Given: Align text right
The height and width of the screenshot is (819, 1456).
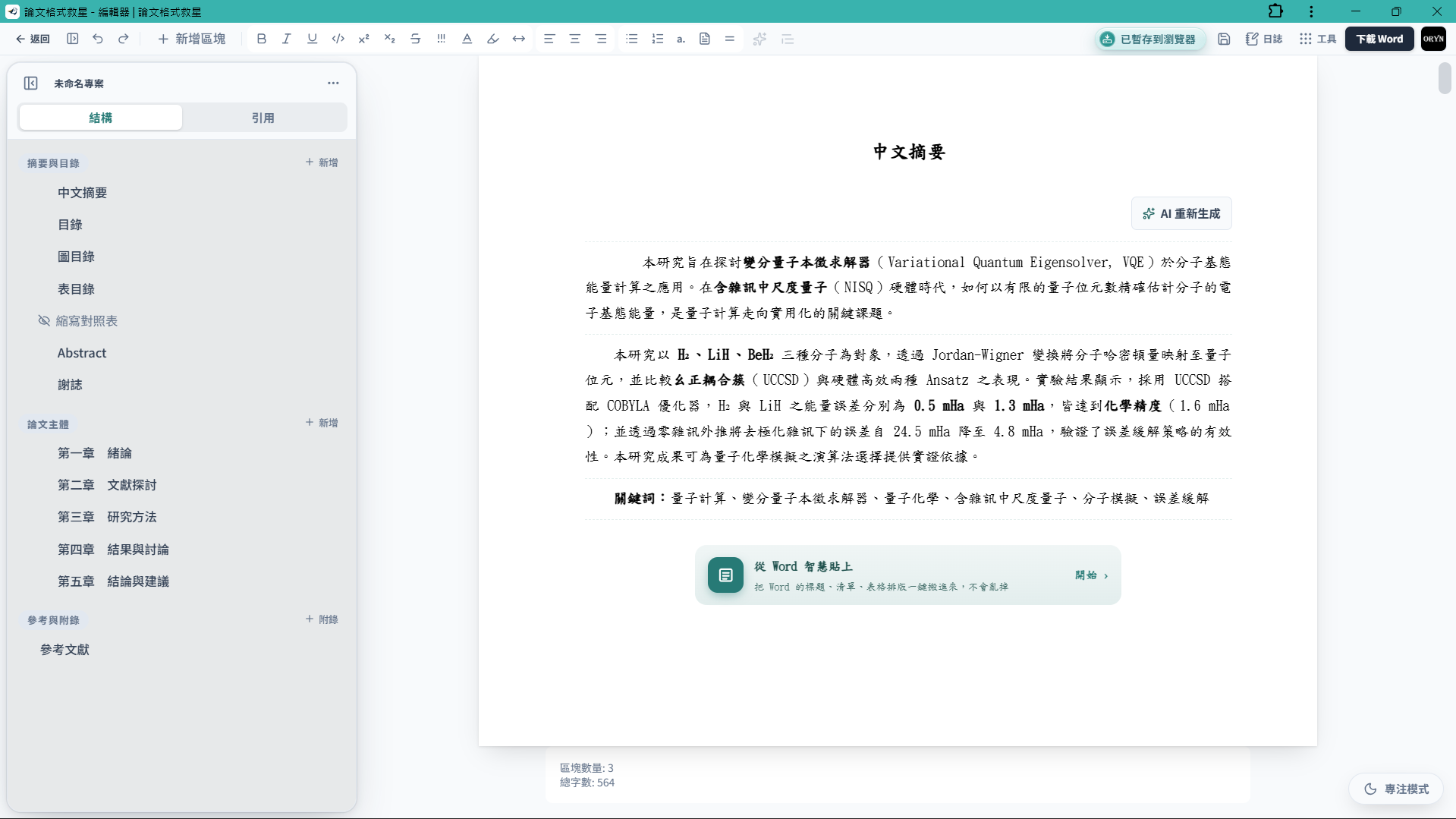Looking at the screenshot, I should point(601,39).
